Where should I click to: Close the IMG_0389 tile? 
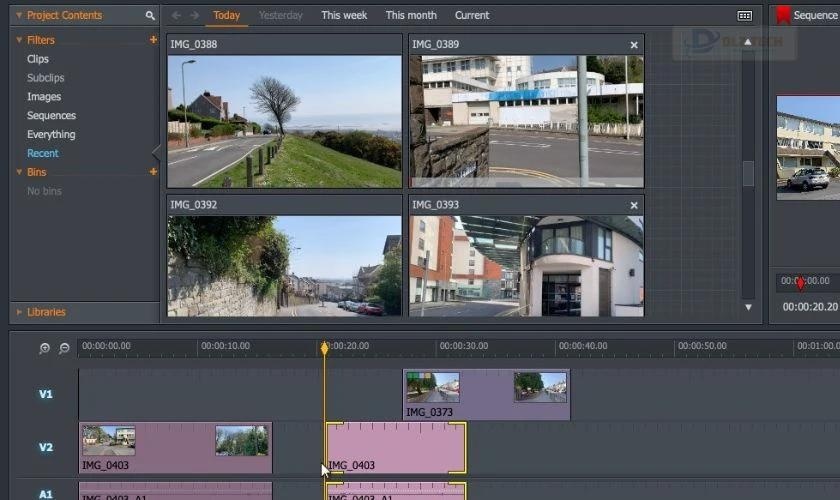(634, 45)
